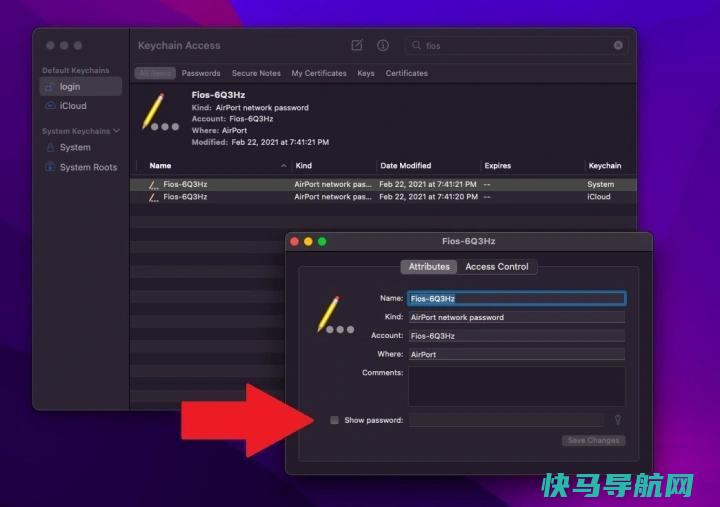The width and height of the screenshot is (720, 507).
Task: Select the login keychain in sidebar
Action: coord(81,87)
